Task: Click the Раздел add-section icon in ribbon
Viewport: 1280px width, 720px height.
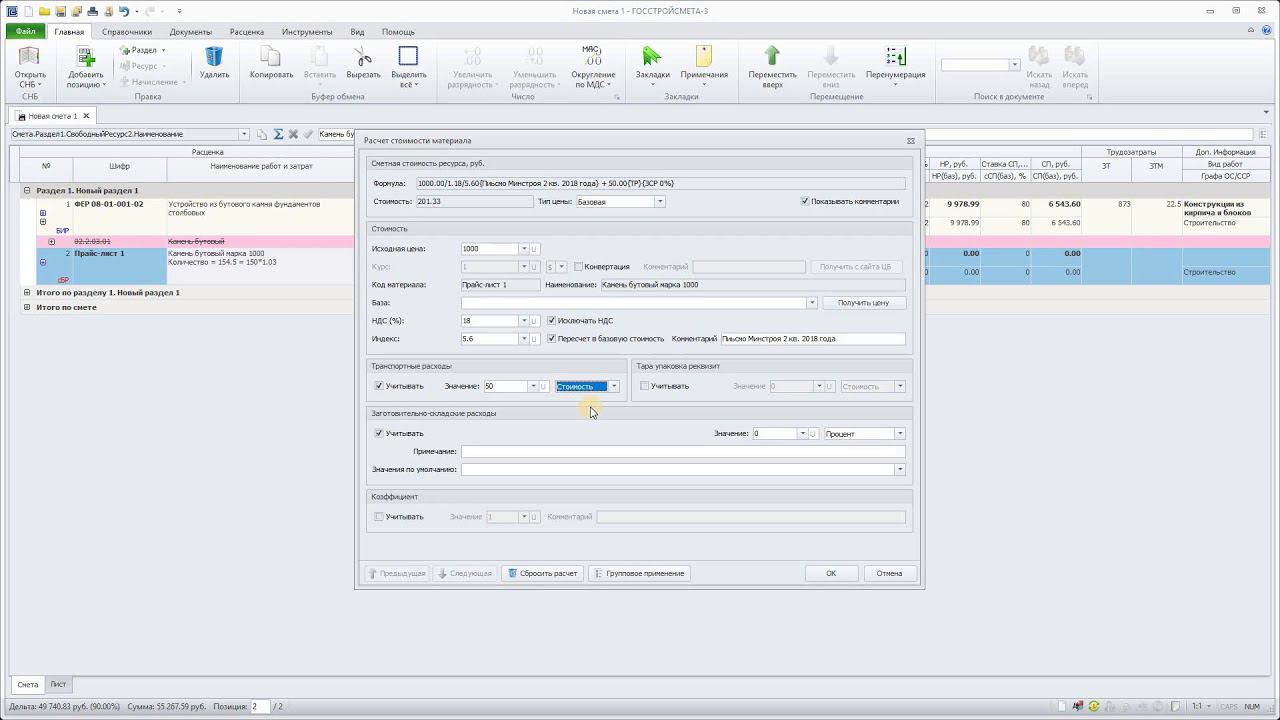Action: (125, 50)
